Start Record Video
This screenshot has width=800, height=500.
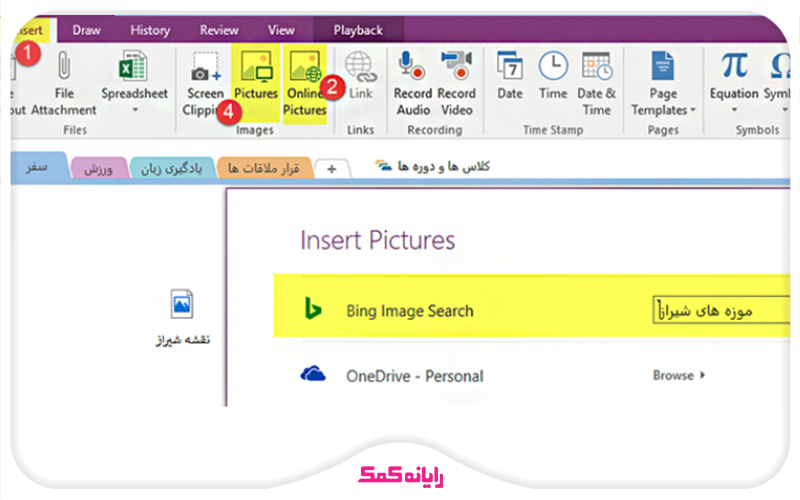[457, 84]
